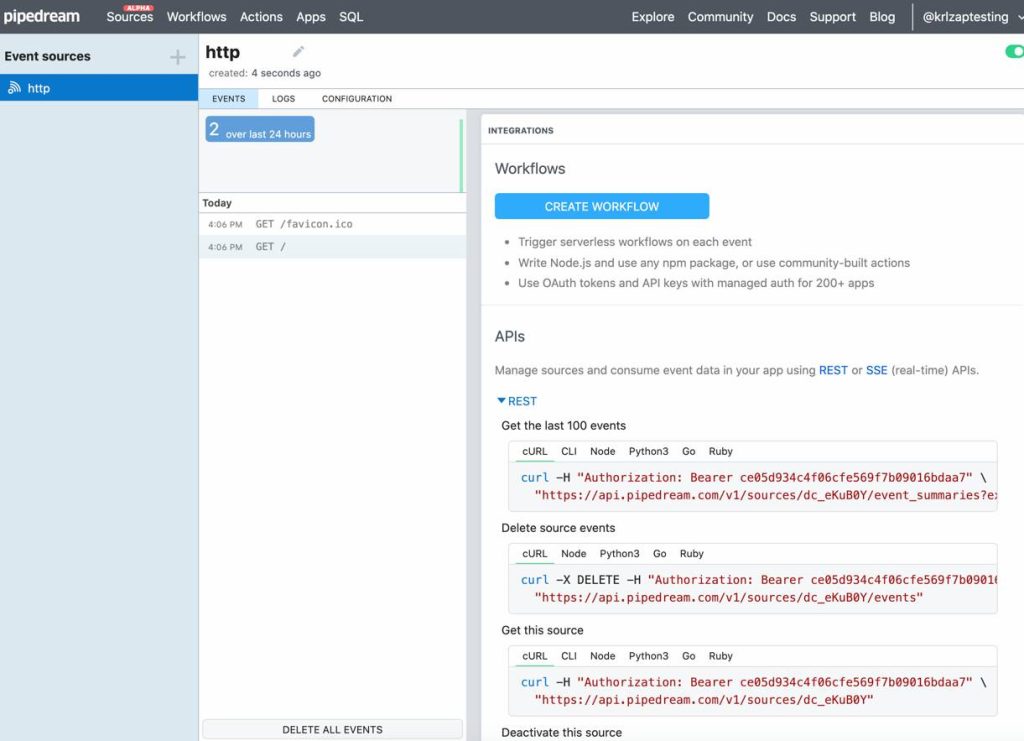The image size is (1024, 741).
Task: Click the '2 over last 24 hours' badge
Action: [x=259, y=128]
